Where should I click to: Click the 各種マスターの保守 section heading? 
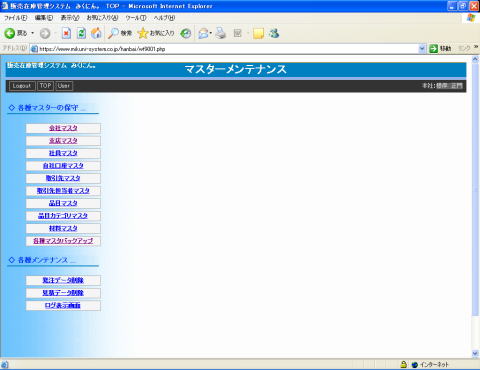point(48,108)
